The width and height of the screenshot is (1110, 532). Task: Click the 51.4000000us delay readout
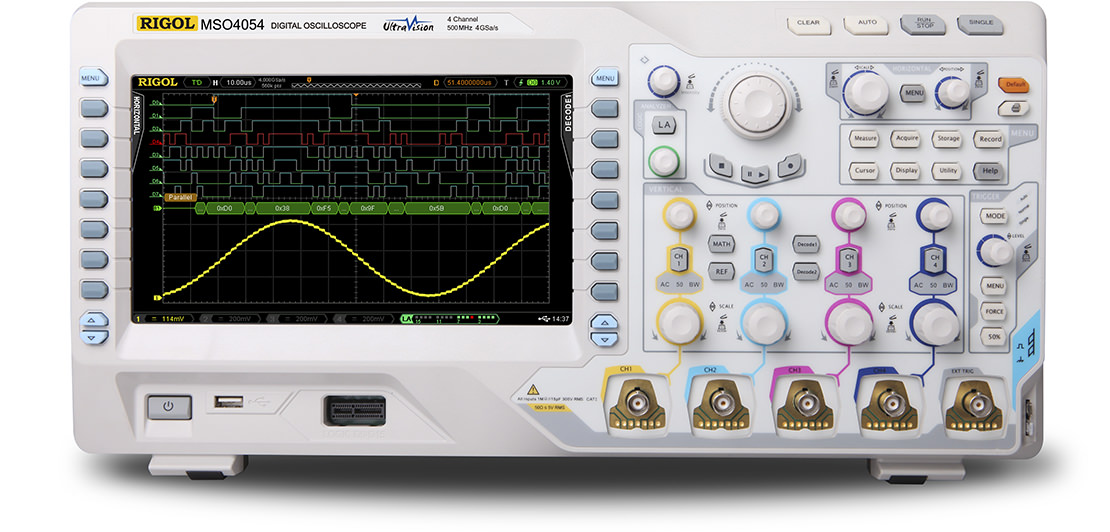(x=468, y=83)
